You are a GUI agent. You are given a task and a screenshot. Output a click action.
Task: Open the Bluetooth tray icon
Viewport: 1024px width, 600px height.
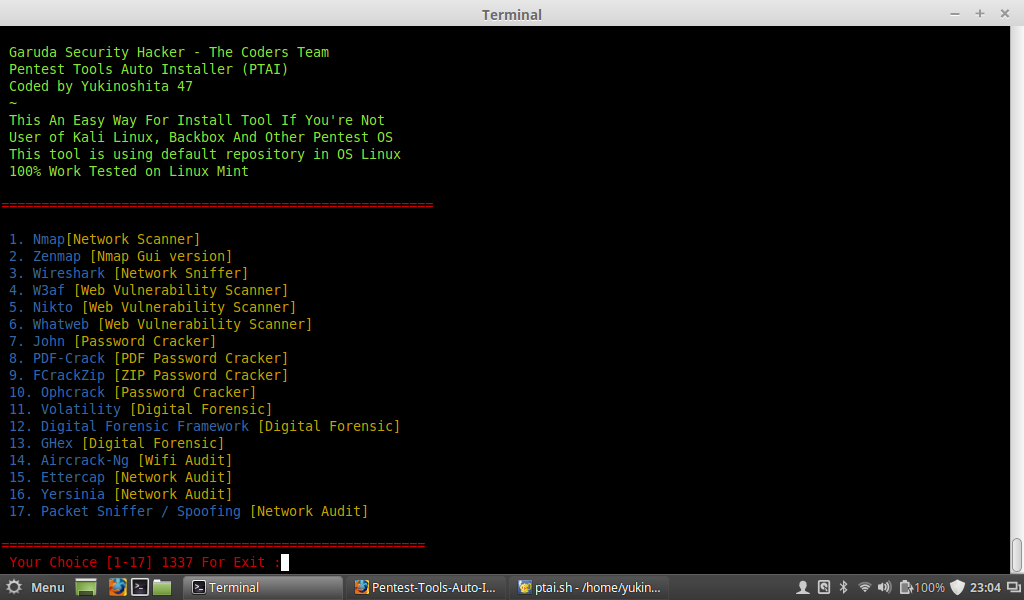click(x=844, y=588)
